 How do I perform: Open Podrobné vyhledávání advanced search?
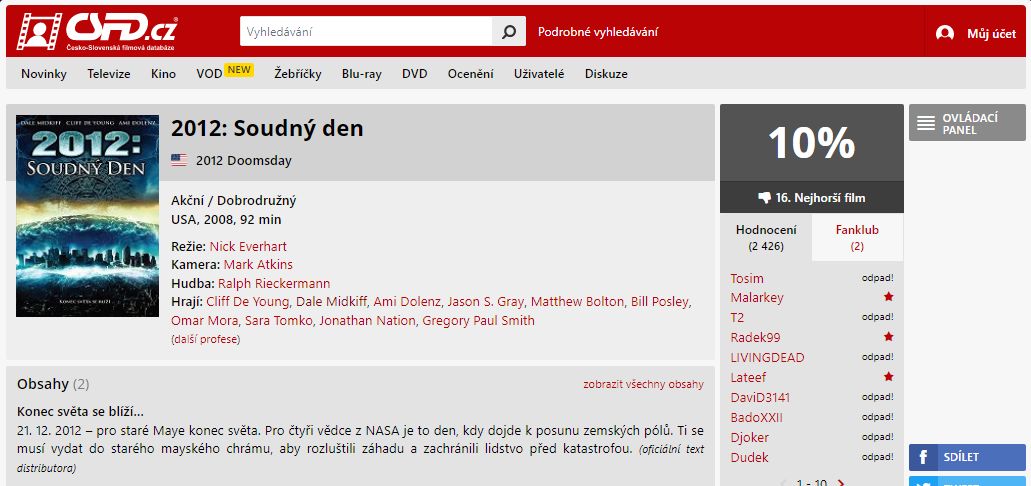pyautogui.click(x=598, y=32)
